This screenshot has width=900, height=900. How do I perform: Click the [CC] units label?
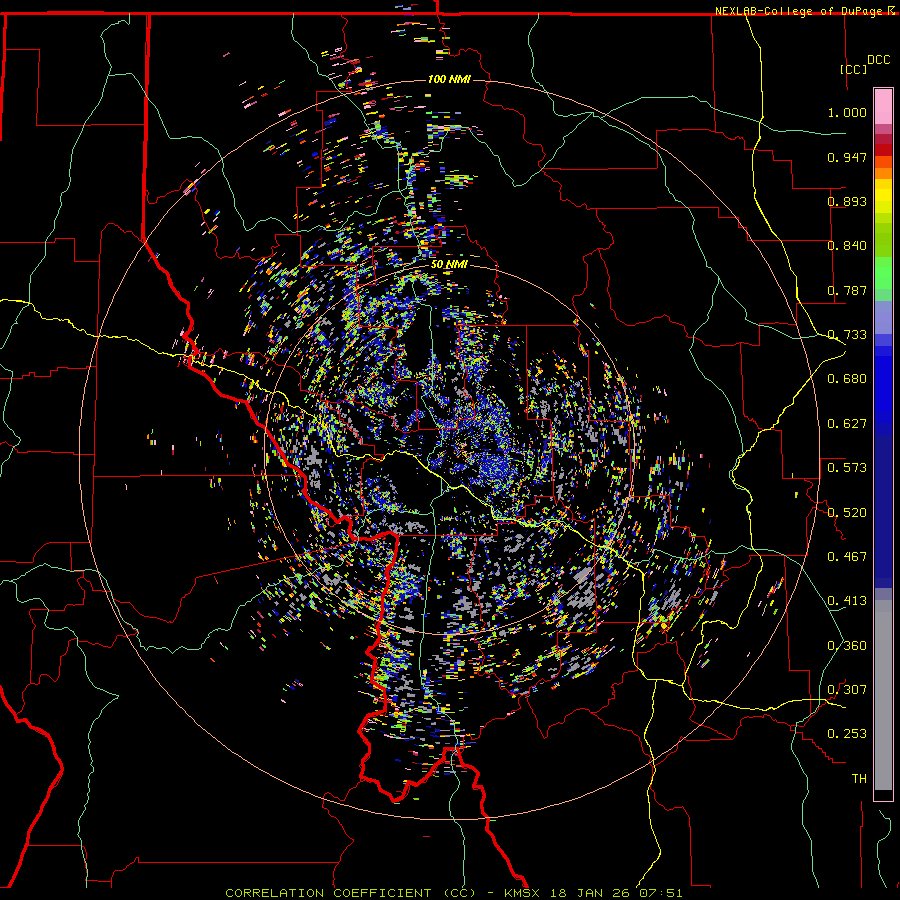[x=853, y=69]
